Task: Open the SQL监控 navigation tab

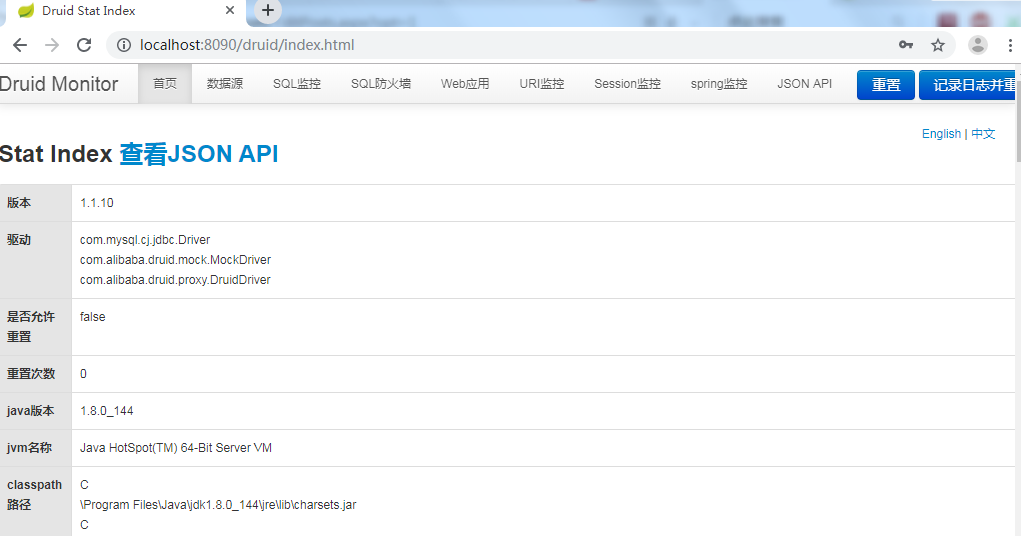Action: tap(297, 83)
